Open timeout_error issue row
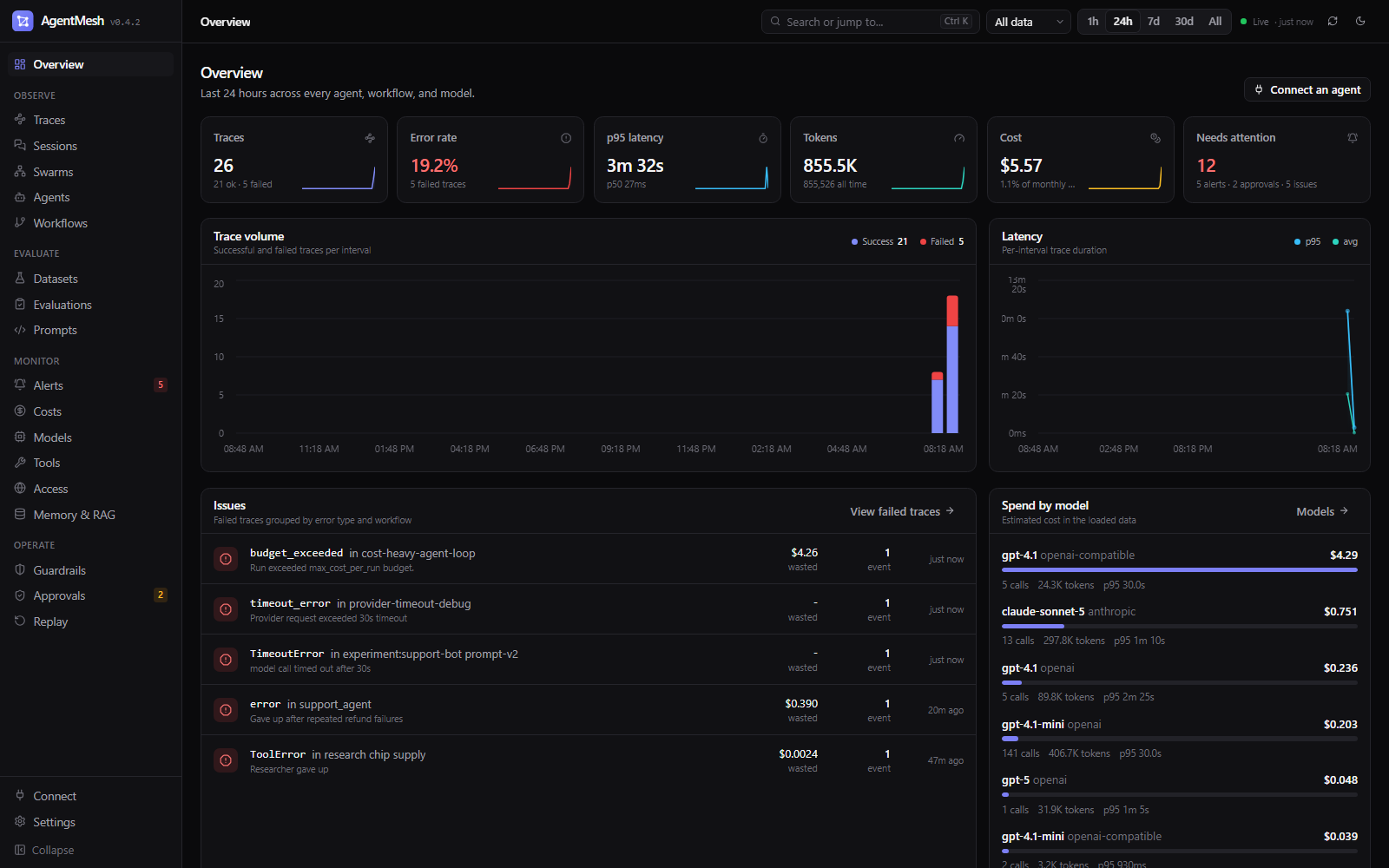1389x868 pixels. coord(589,609)
